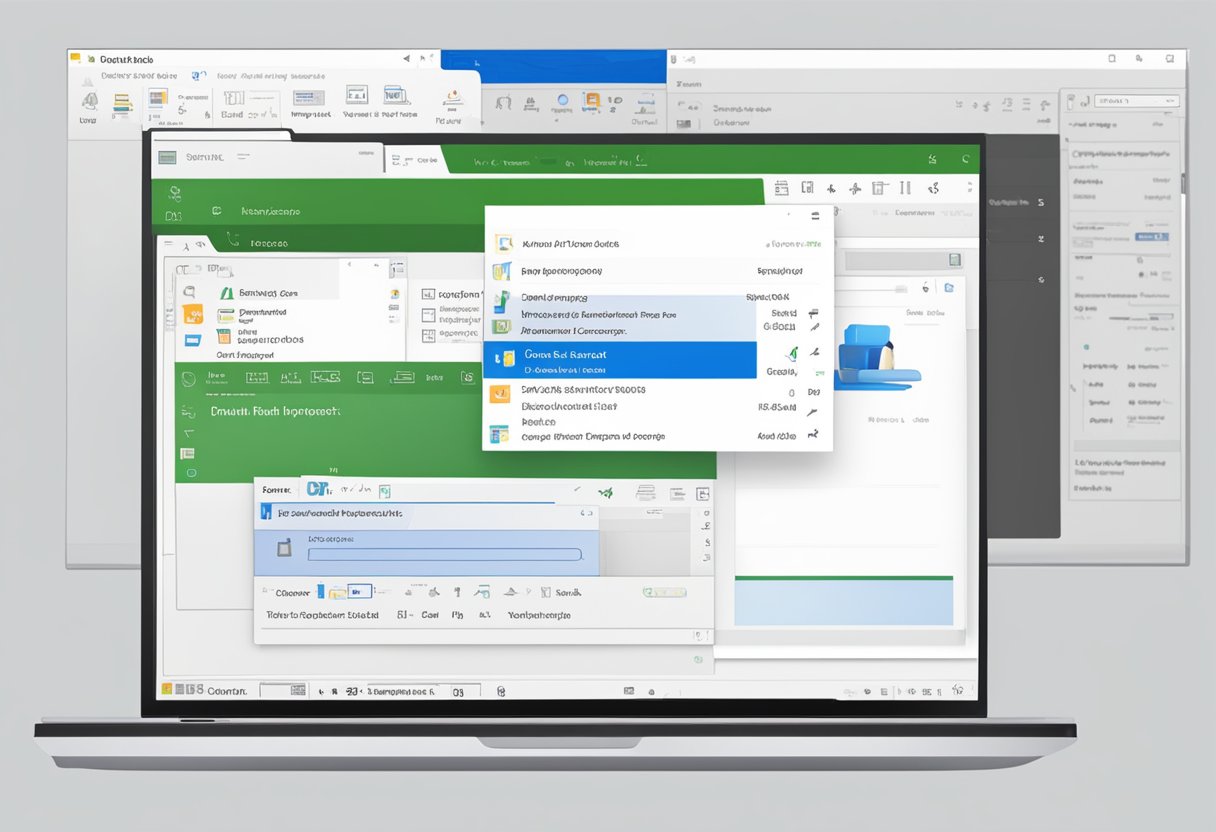
Task: Click the orange icon in top background ribbon
Action: [x=592, y=100]
